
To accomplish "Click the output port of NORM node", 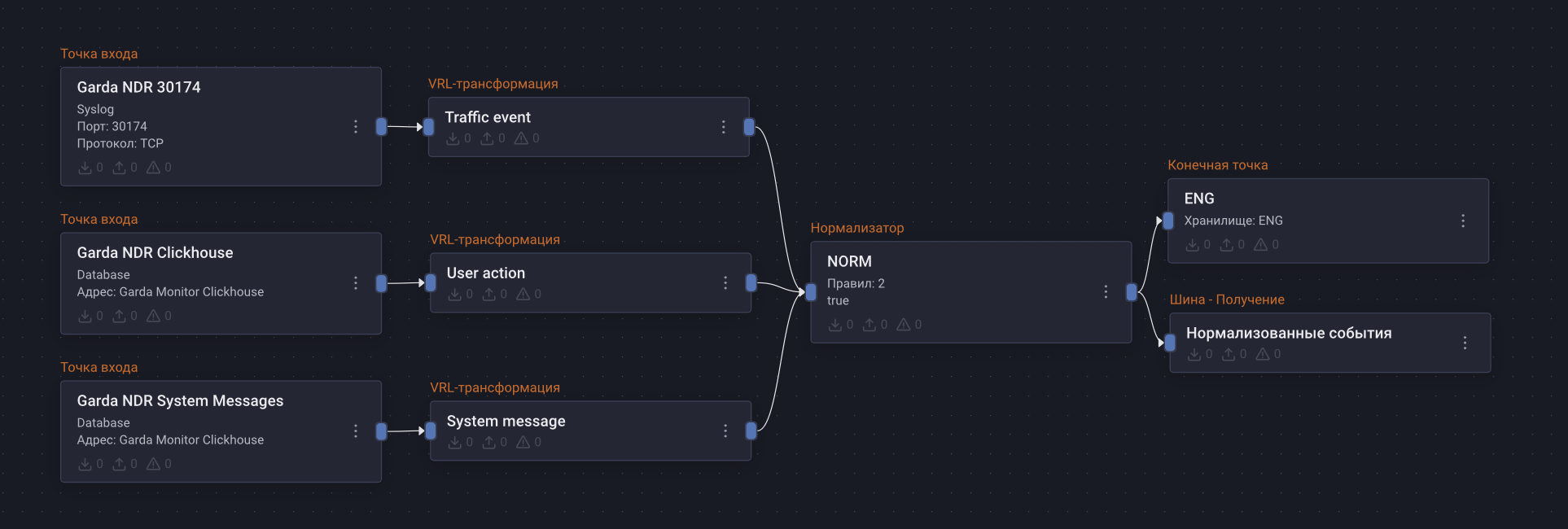I will tap(1130, 291).
